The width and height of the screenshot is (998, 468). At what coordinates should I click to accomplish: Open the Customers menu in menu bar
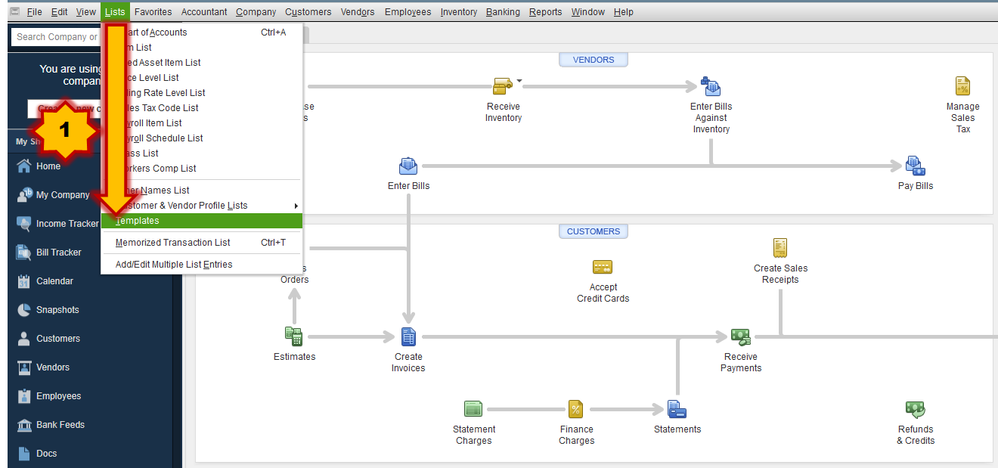(308, 11)
